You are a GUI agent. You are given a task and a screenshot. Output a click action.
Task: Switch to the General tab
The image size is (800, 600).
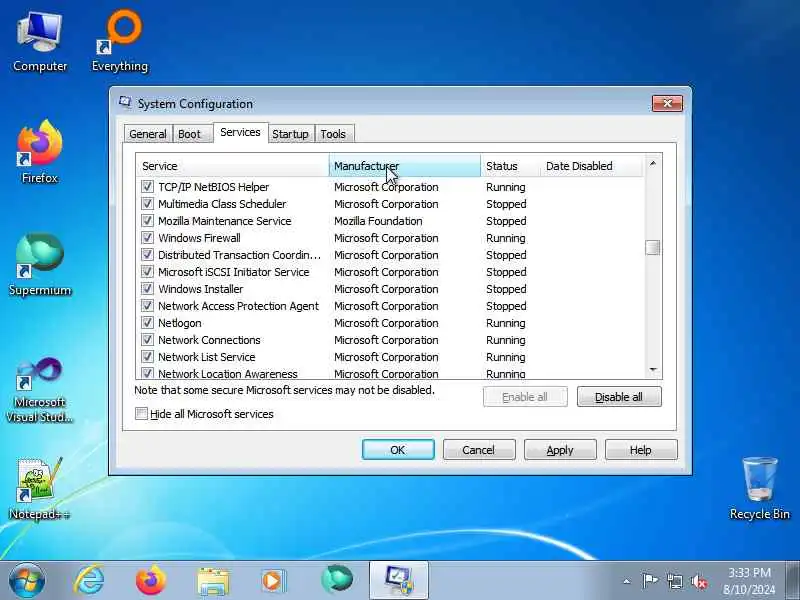click(x=148, y=134)
